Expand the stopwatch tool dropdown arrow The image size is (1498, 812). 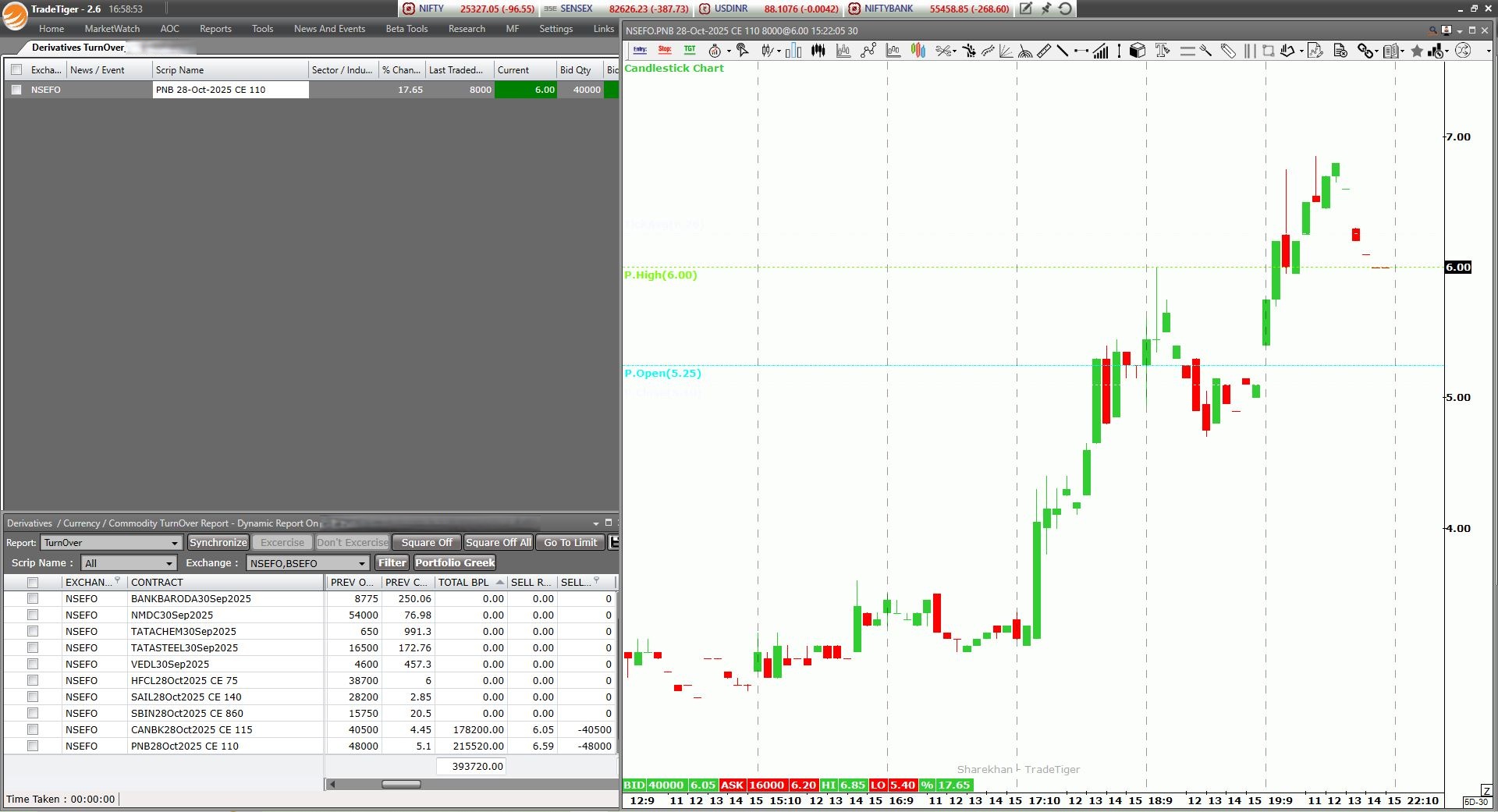tap(729, 51)
